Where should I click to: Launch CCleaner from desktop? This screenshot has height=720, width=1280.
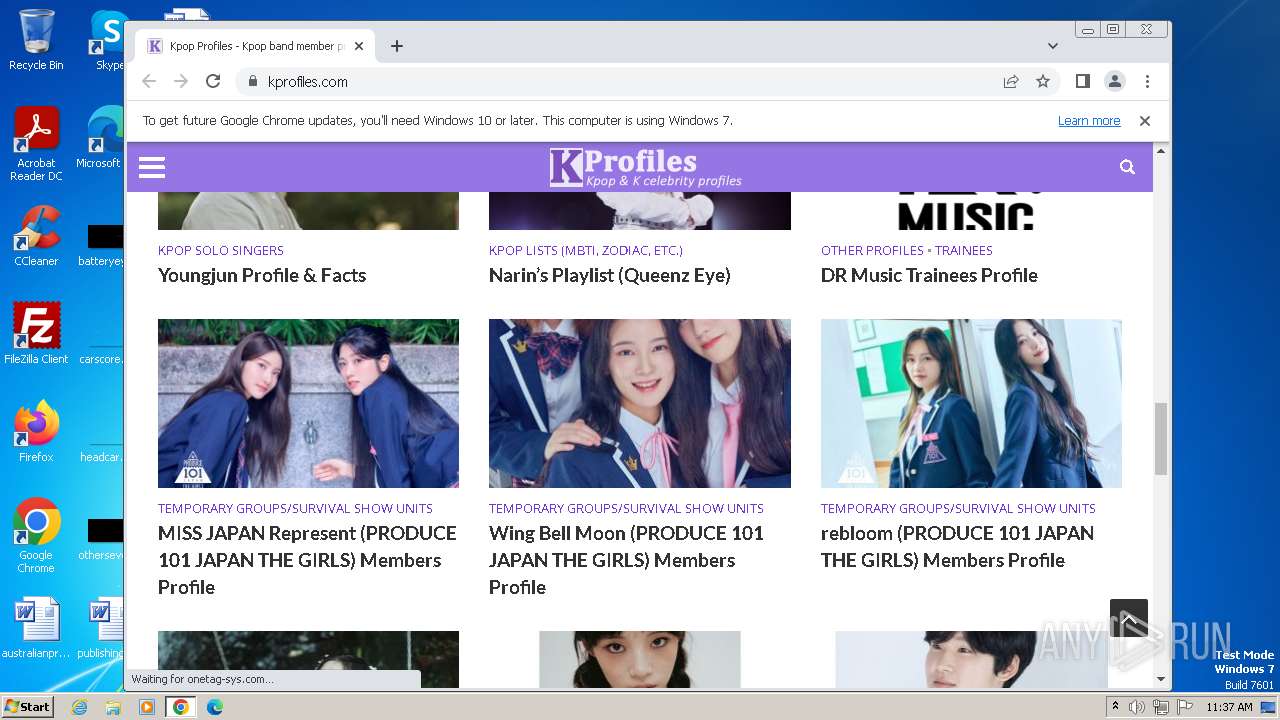36,236
